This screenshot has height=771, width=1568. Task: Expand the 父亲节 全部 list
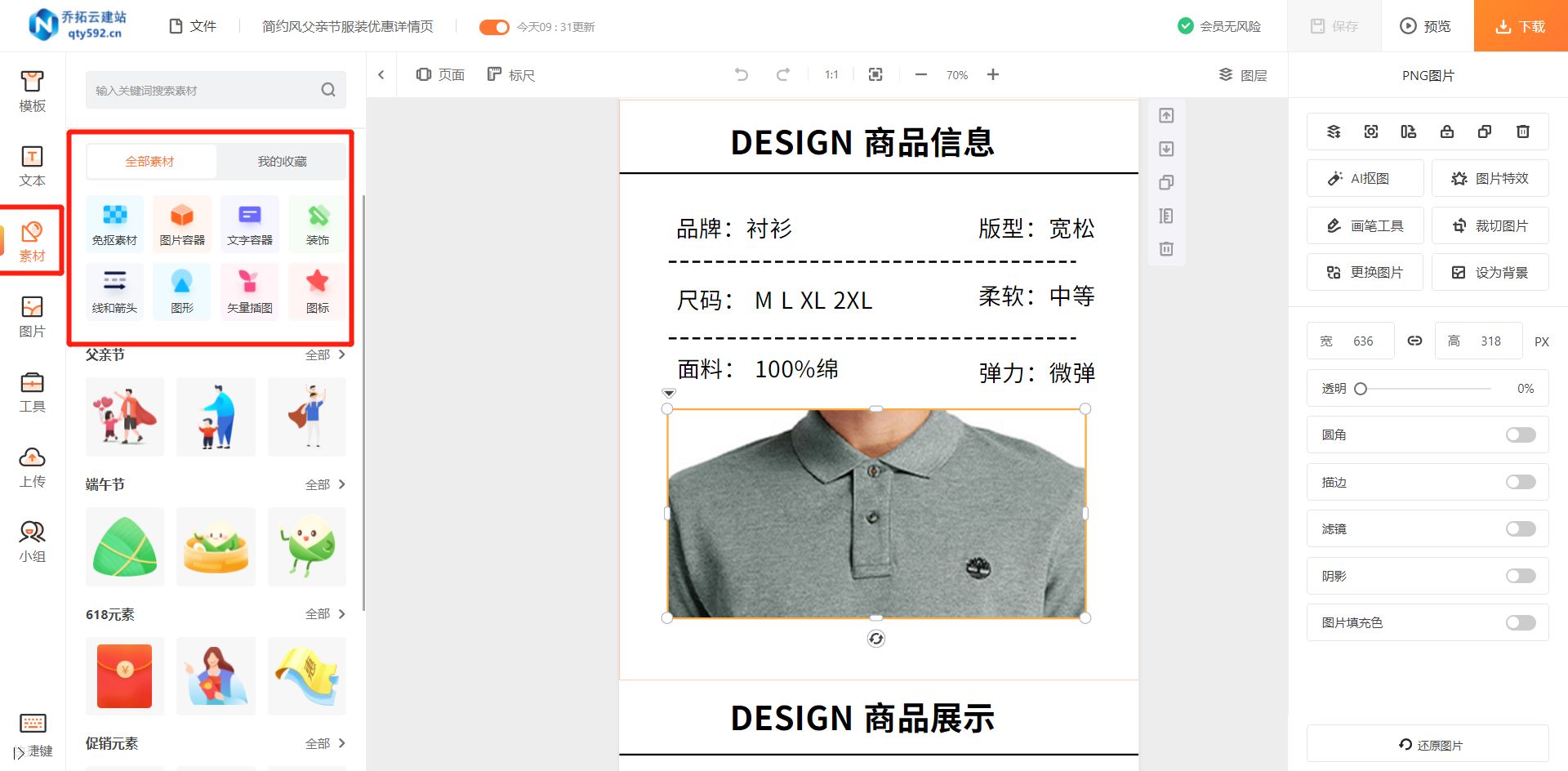point(325,354)
